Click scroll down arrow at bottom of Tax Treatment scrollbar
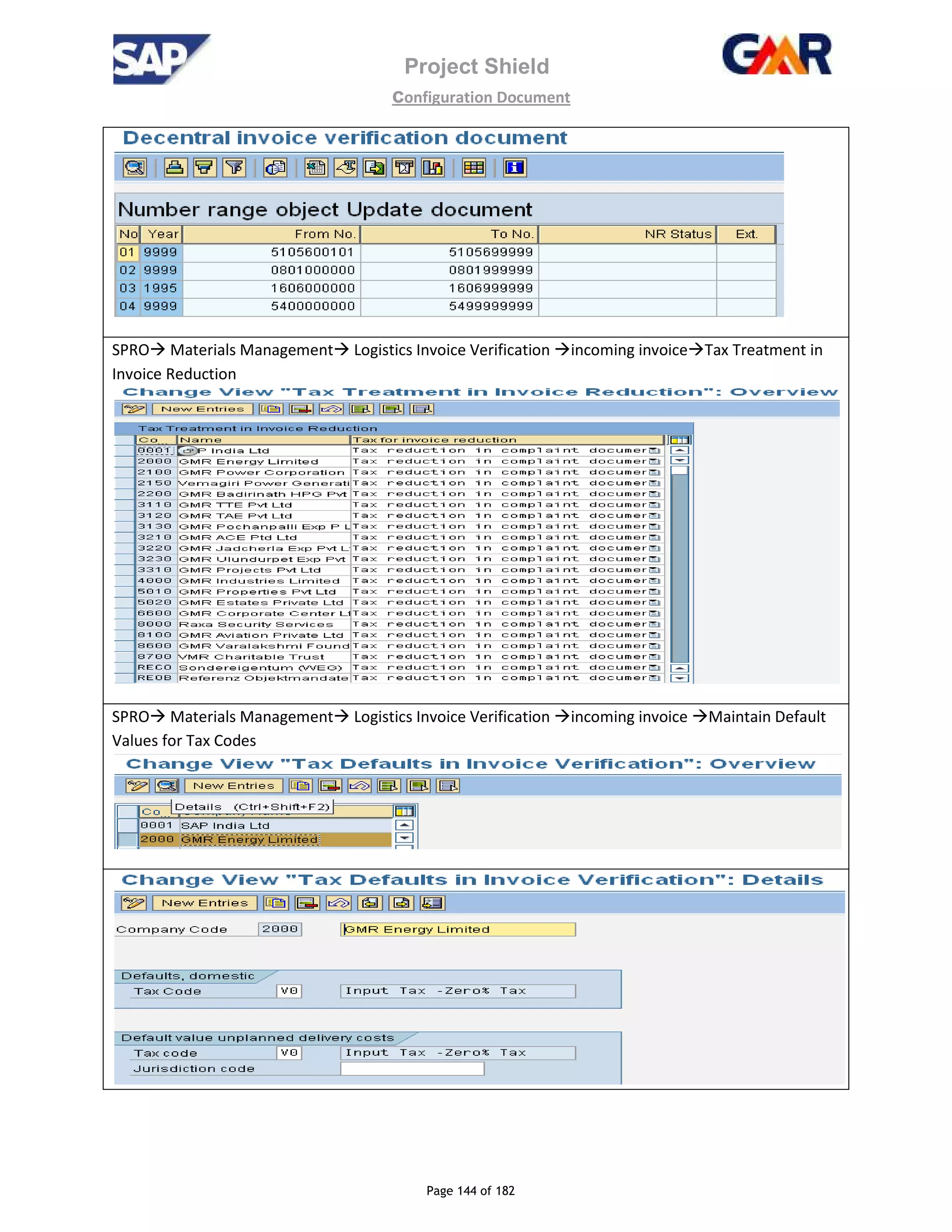This screenshot has width=952, height=1232. (x=680, y=678)
